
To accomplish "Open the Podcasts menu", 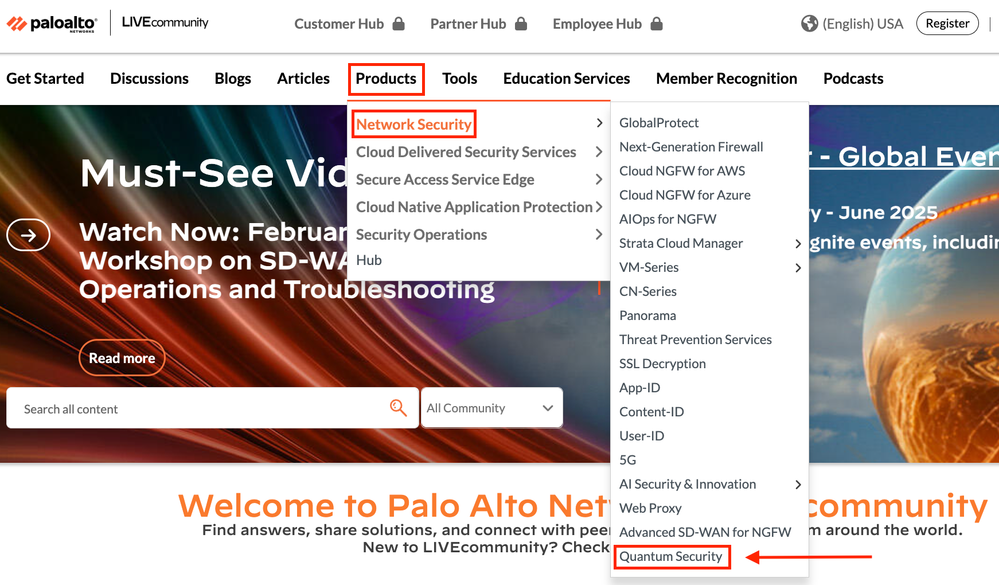I will click(x=853, y=78).
